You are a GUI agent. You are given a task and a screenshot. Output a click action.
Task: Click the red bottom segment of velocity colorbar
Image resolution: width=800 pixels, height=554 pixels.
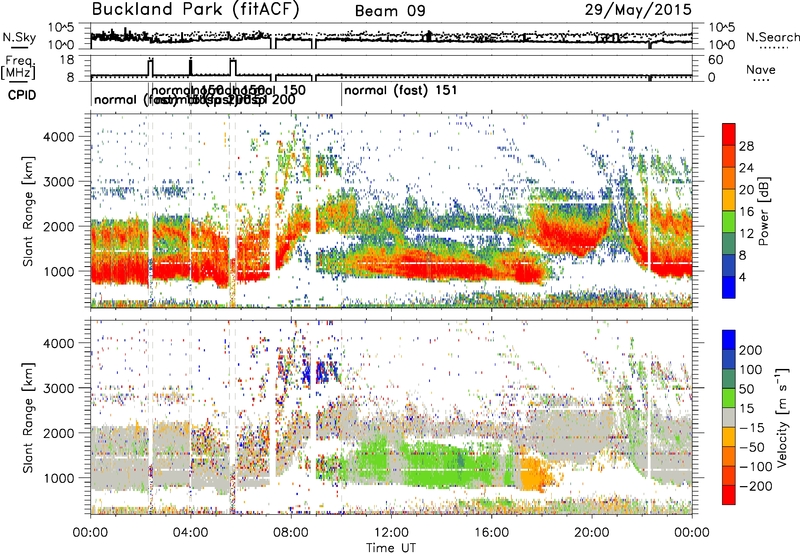point(729,495)
